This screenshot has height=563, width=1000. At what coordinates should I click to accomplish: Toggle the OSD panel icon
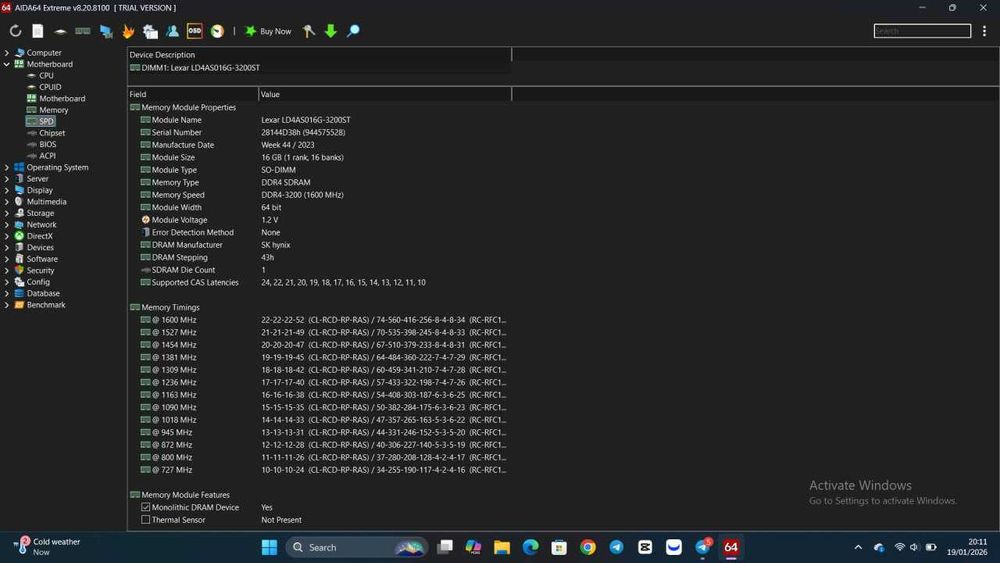tap(195, 31)
